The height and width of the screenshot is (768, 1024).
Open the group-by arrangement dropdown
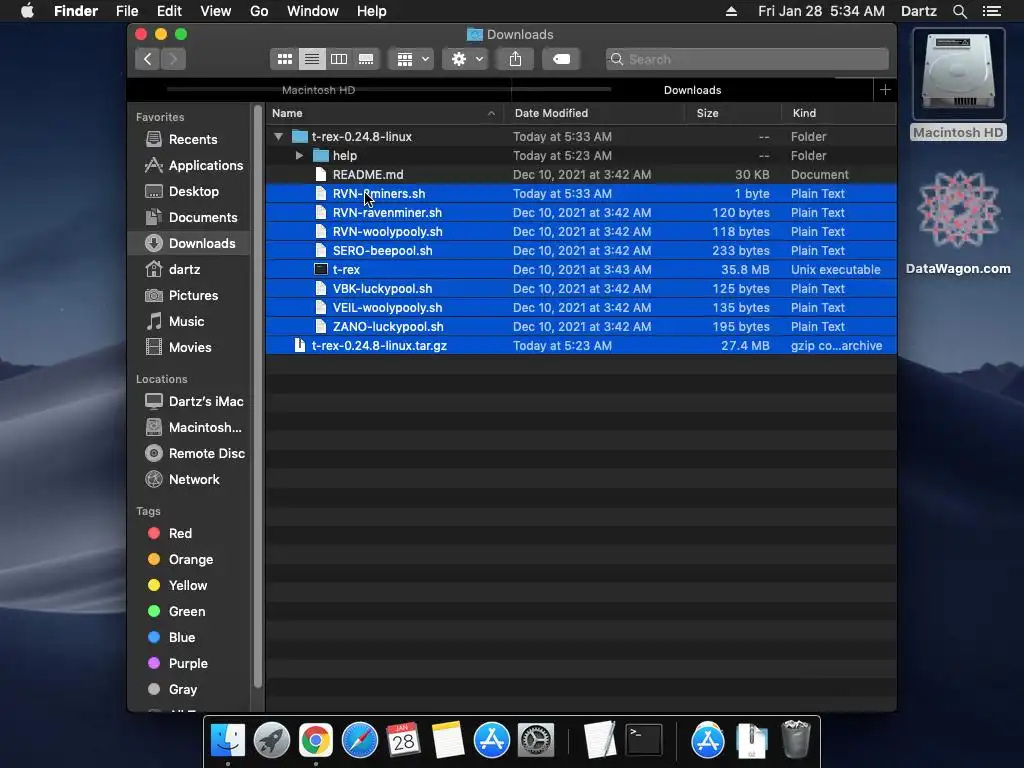click(x=411, y=59)
